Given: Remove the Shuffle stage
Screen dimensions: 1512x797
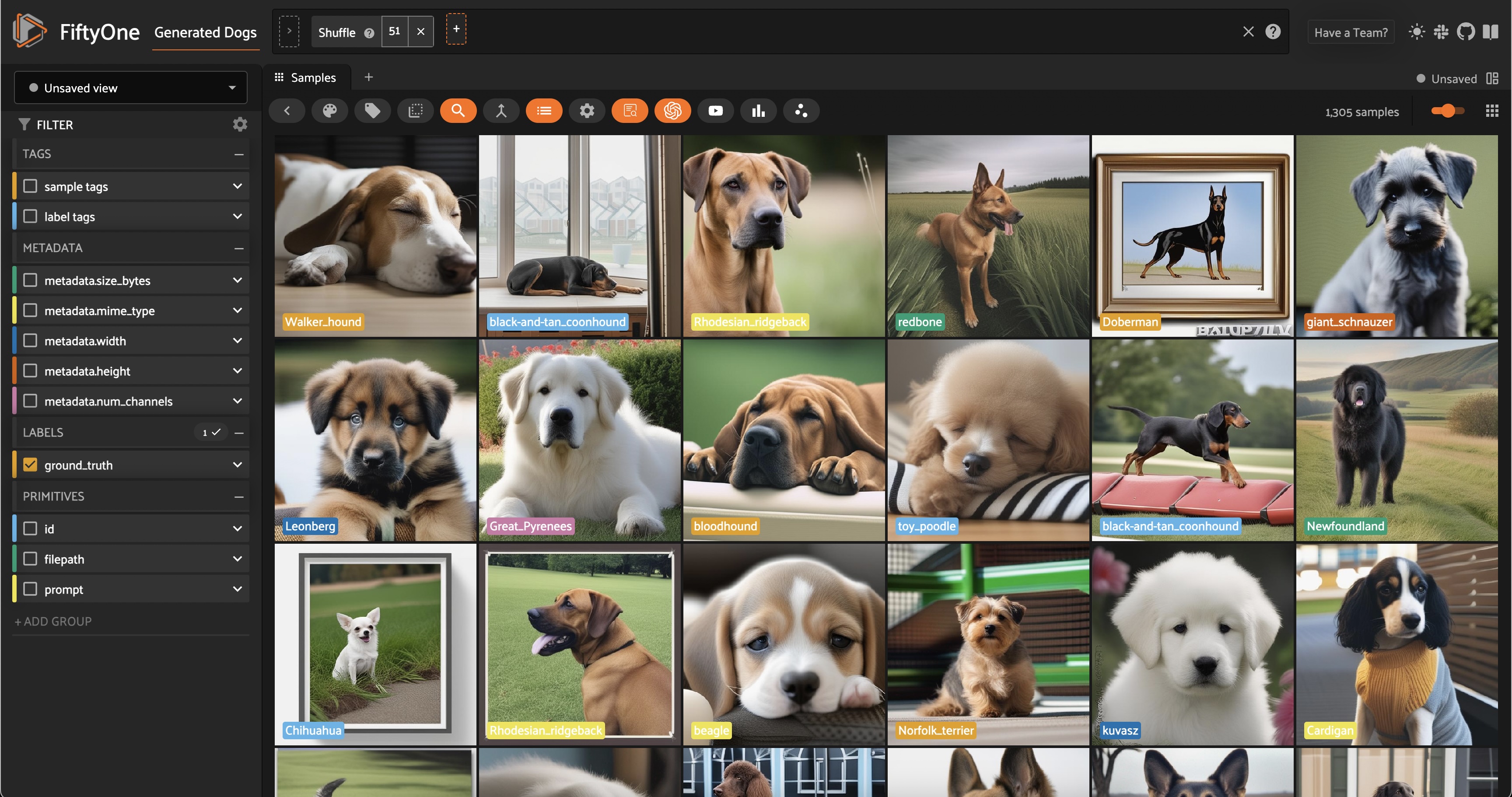Looking at the screenshot, I should [x=420, y=31].
